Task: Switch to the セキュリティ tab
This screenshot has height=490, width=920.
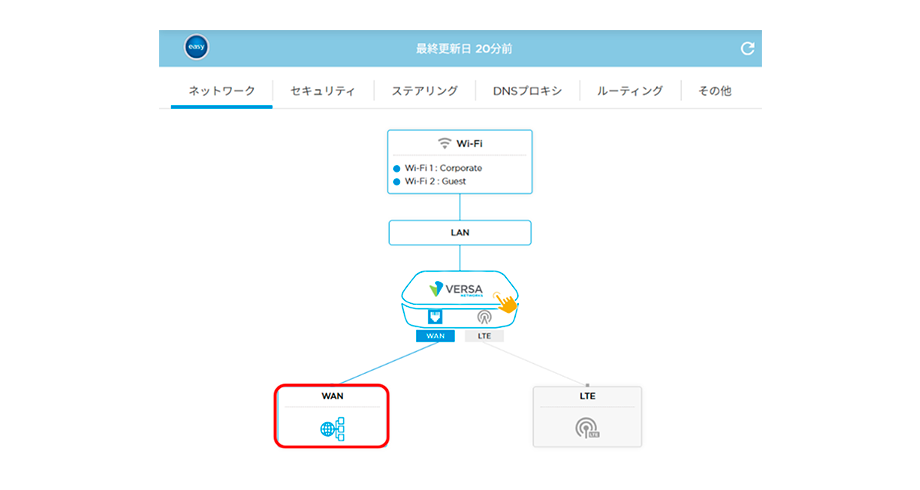Action: pos(323,91)
